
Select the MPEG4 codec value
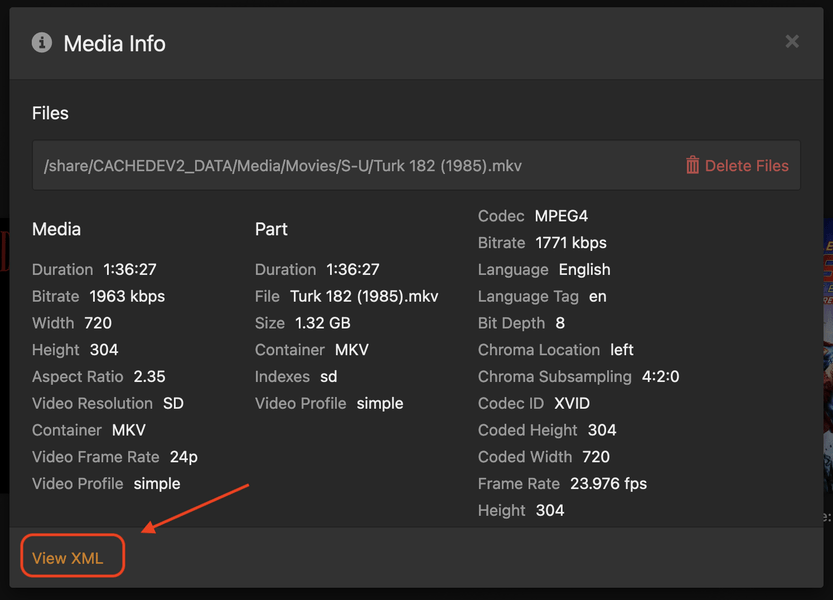tap(561, 216)
